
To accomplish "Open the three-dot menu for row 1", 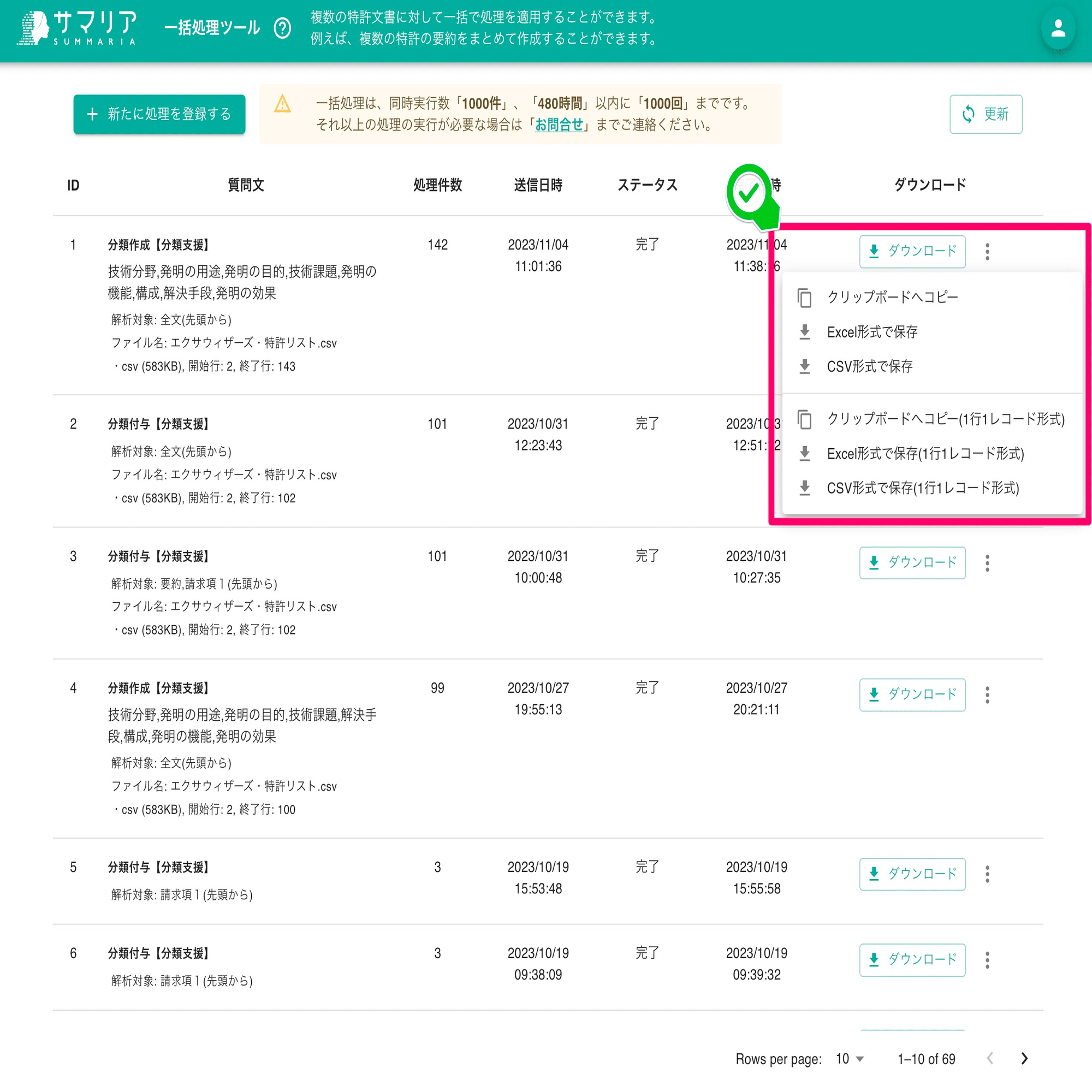I will [987, 252].
